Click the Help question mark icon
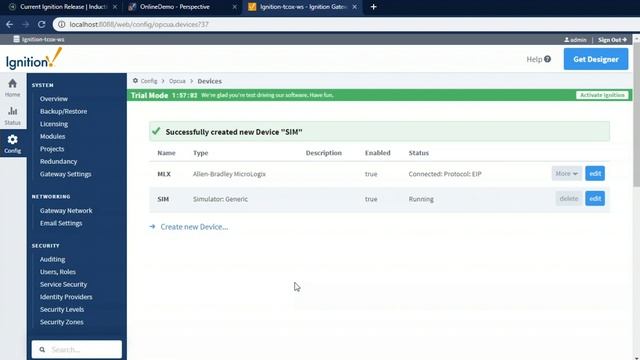Screen dimensions: 640x360 pos(547,59)
